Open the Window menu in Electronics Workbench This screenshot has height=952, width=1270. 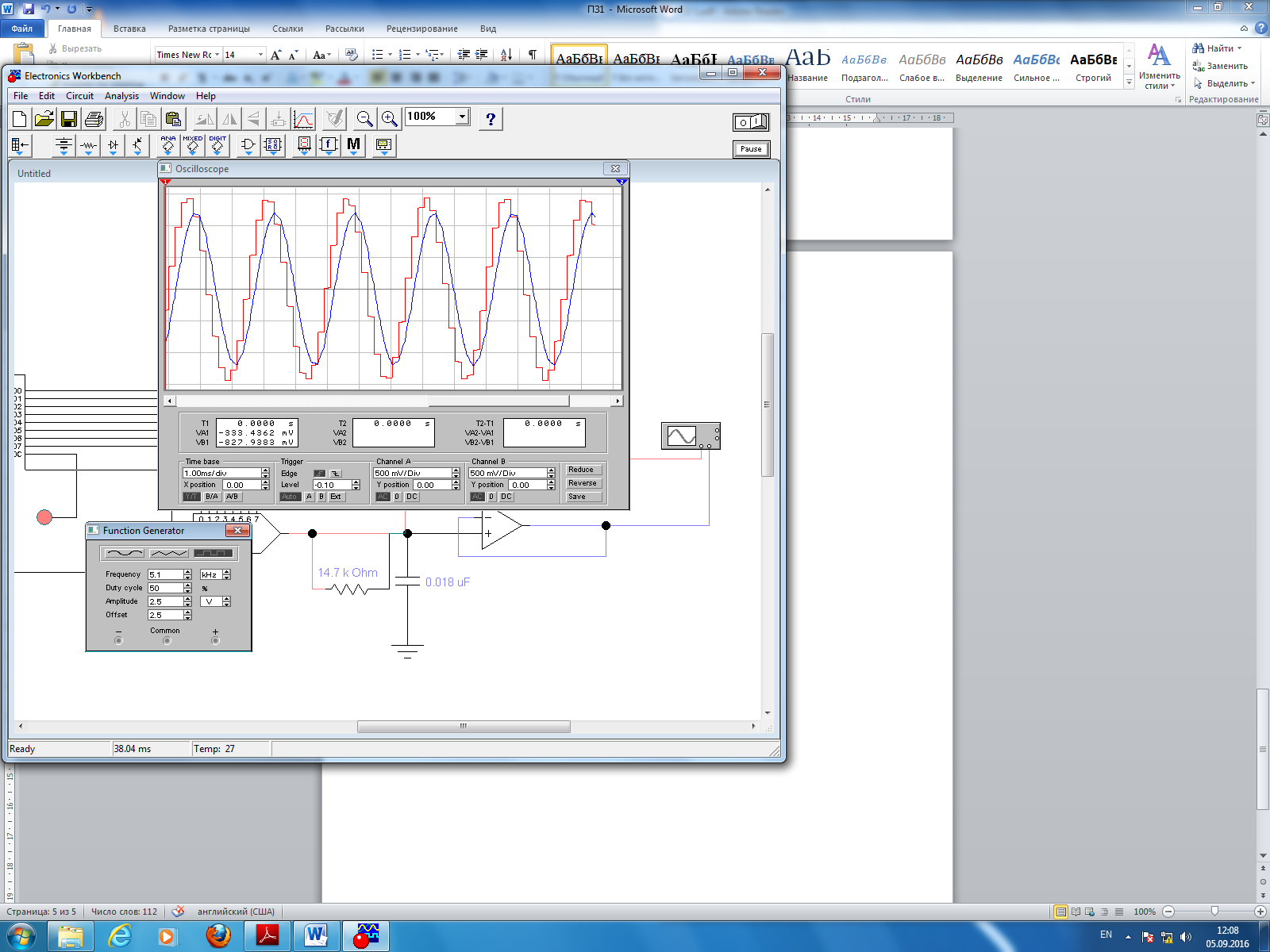[167, 96]
